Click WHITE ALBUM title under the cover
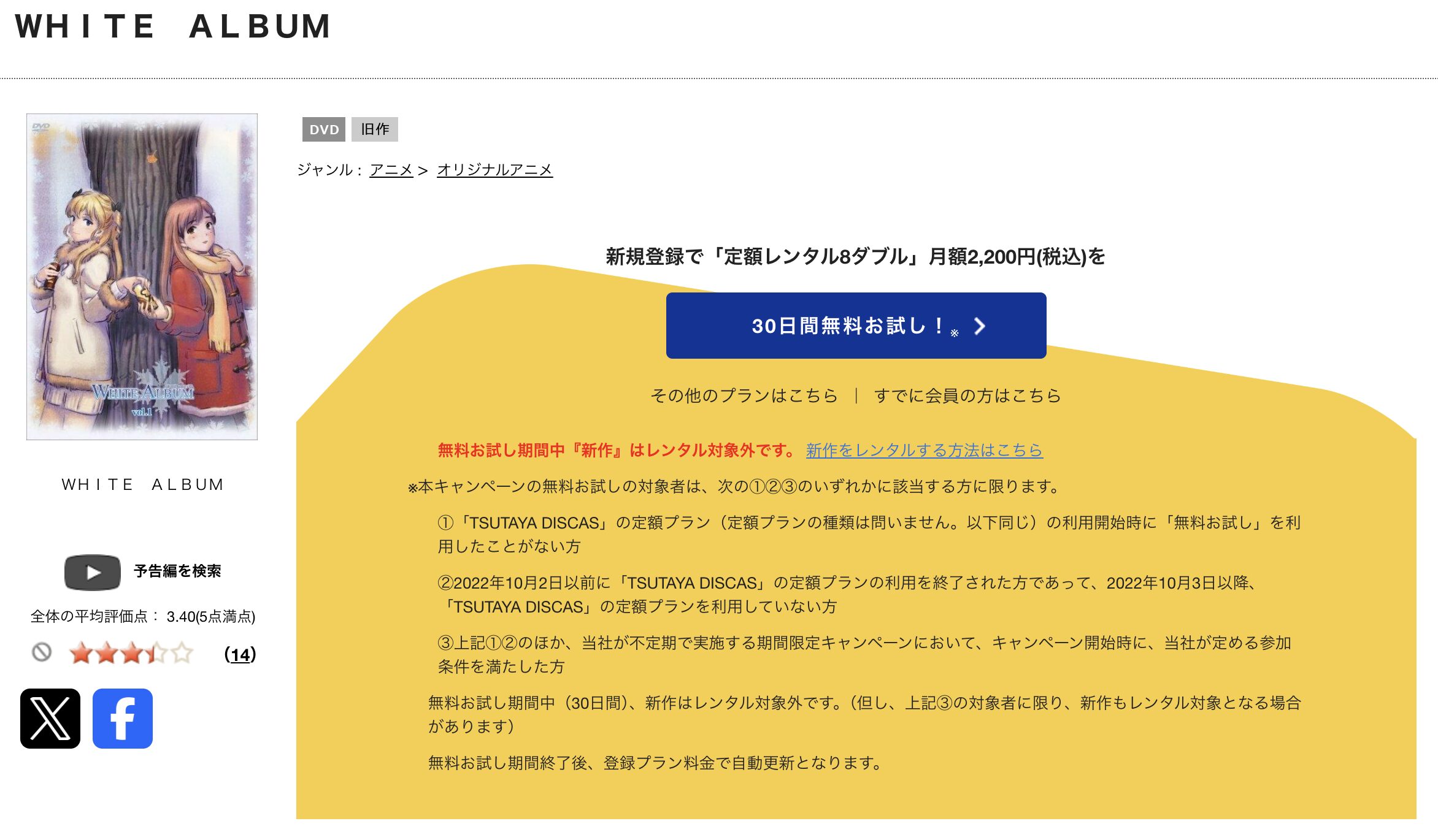This screenshot has height=840, width=1438. (143, 484)
